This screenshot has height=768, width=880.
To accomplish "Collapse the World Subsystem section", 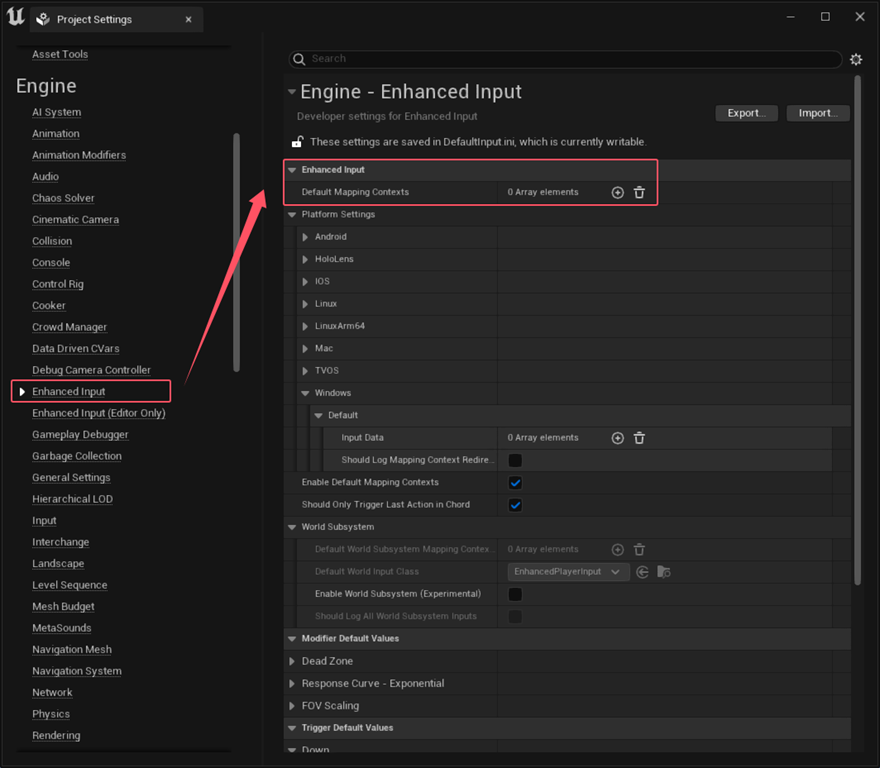I will click(x=292, y=527).
